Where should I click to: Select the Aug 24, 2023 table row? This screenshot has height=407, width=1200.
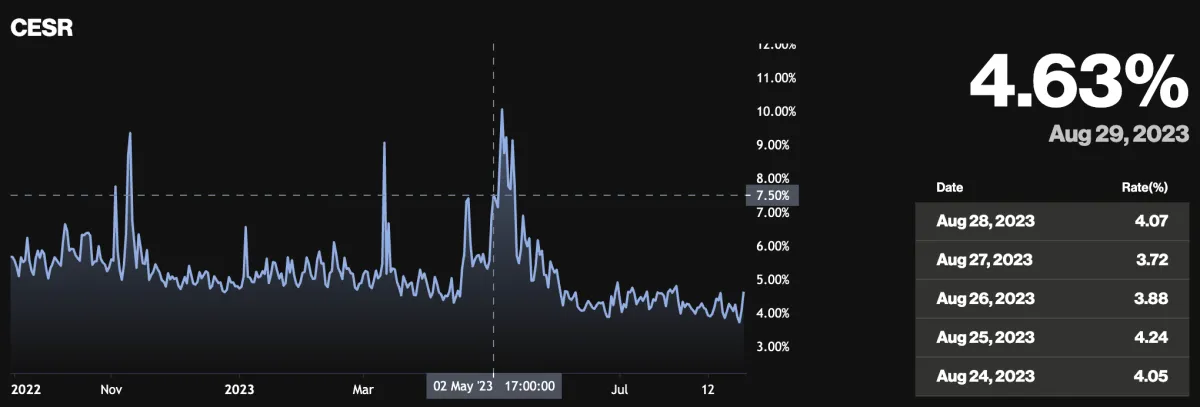1052,374
